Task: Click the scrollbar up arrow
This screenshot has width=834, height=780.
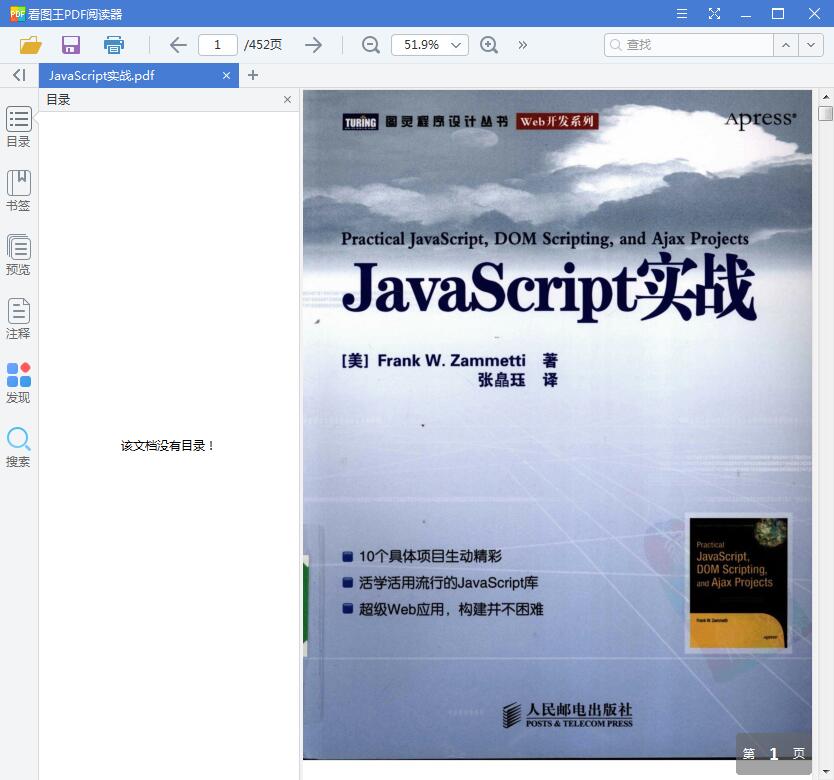Action: tap(825, 97)
